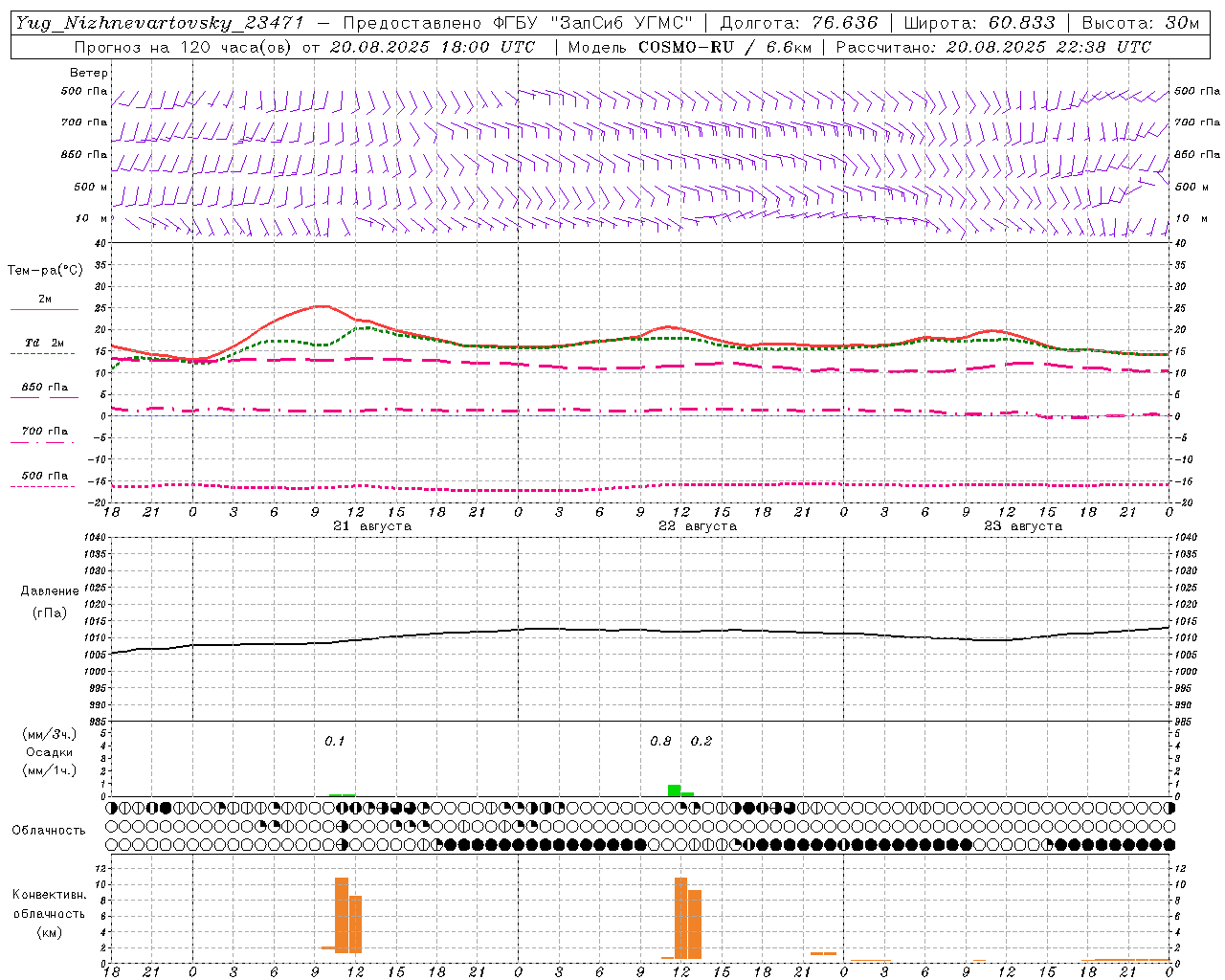Screen dimensions: 1225x980
Task: Click the '0.8' precipitation value
Action: coord(660,742)
